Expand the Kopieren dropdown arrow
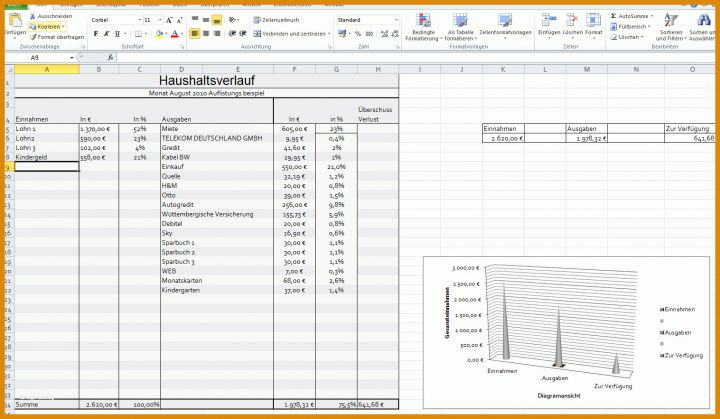The height and width of the screenshot is (419, 720). pos(63,27)
